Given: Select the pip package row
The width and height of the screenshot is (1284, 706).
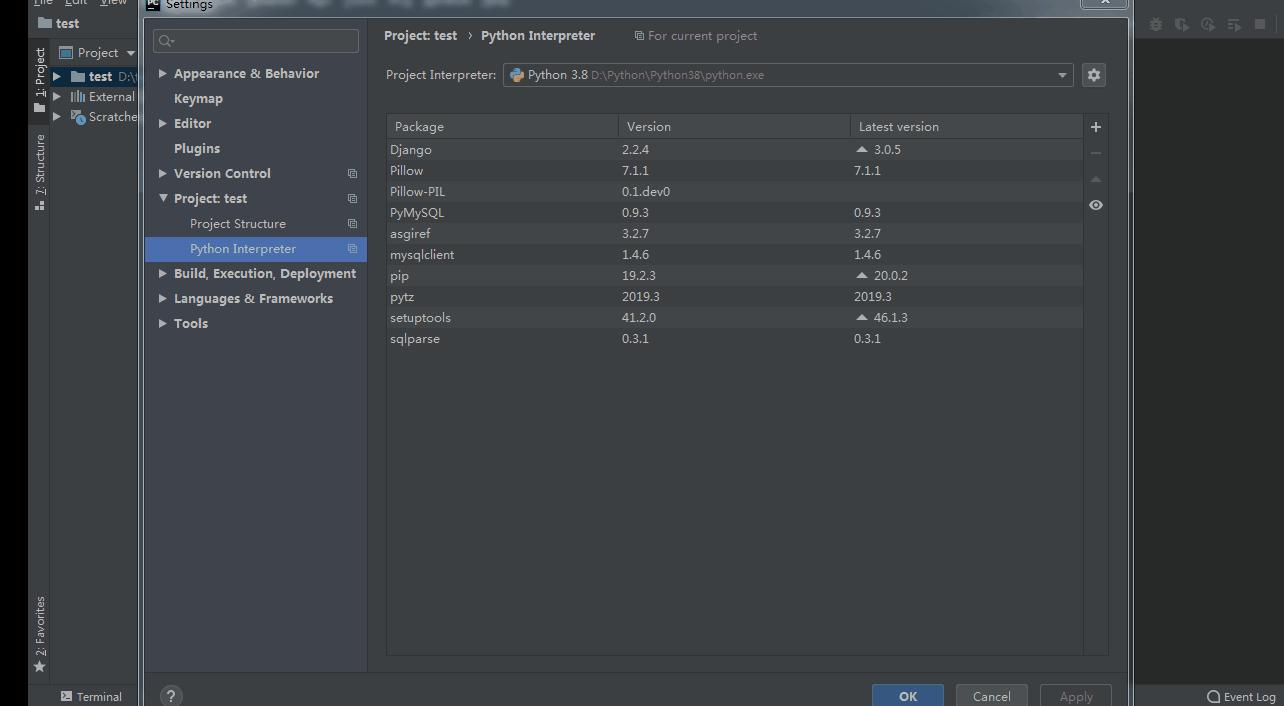Looking at the screenshot, I should pos(735,275).
